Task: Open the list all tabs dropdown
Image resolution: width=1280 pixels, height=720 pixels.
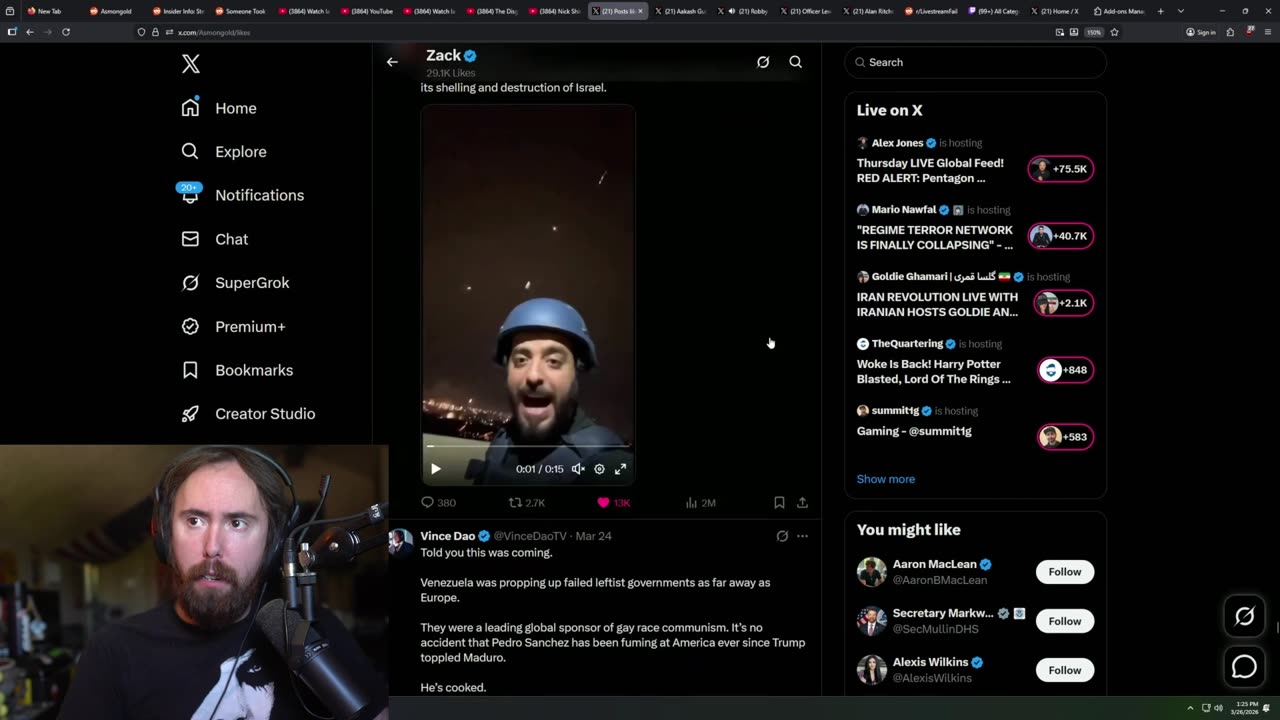Action: pos(1181,11)
